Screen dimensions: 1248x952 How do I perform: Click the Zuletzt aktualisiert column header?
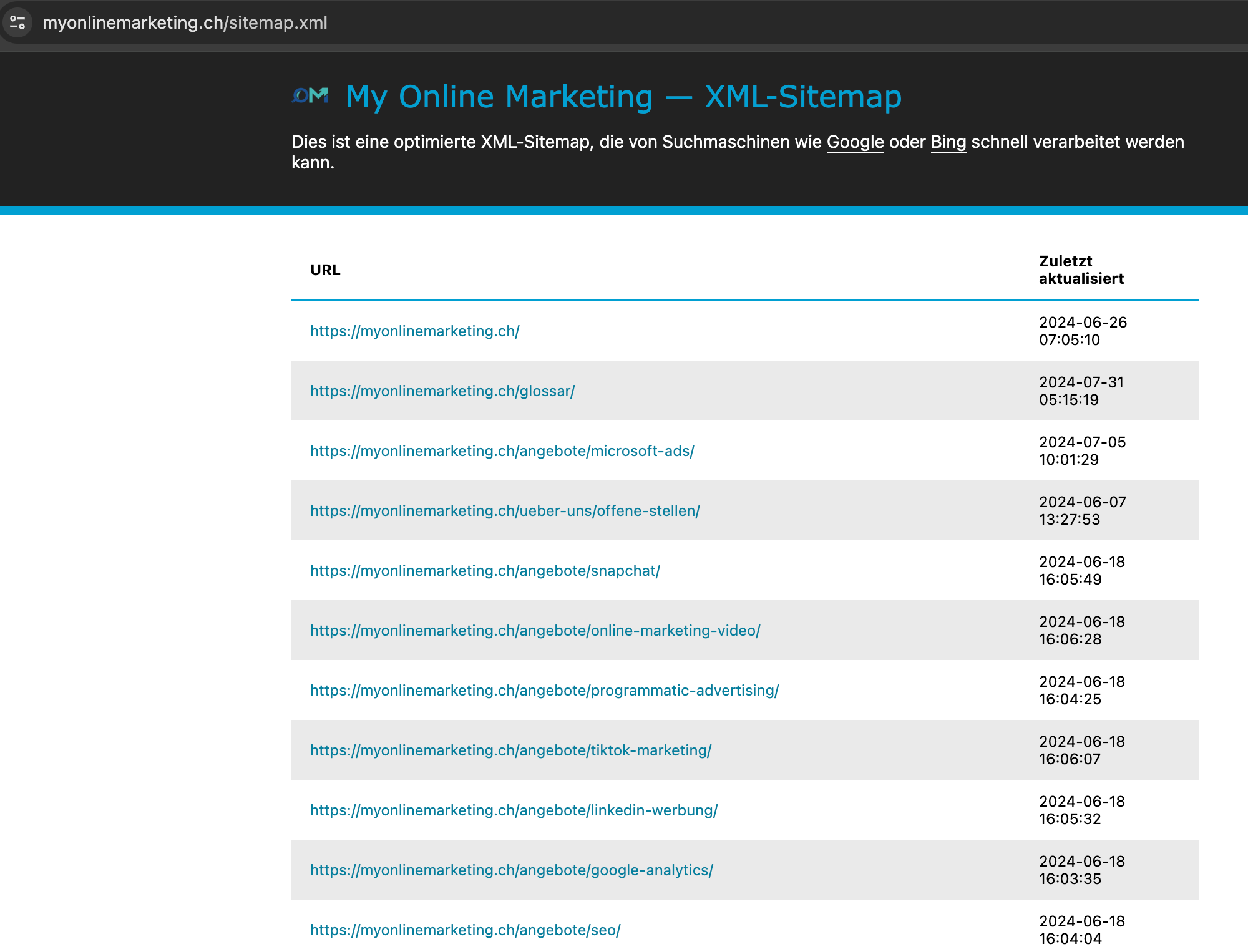pos(1081,270)
